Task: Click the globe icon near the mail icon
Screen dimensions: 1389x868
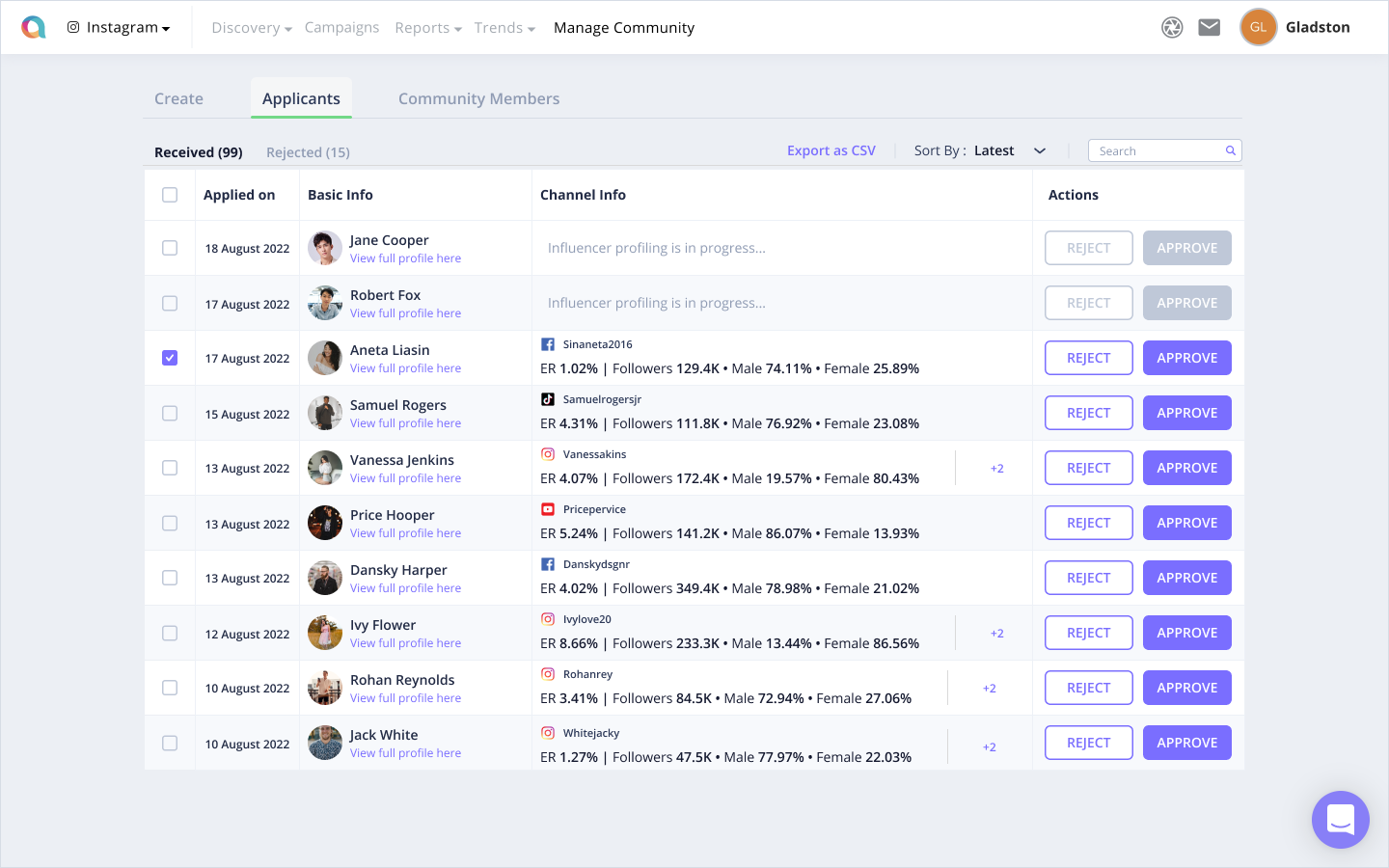Action: click(x=1172, y=27)
